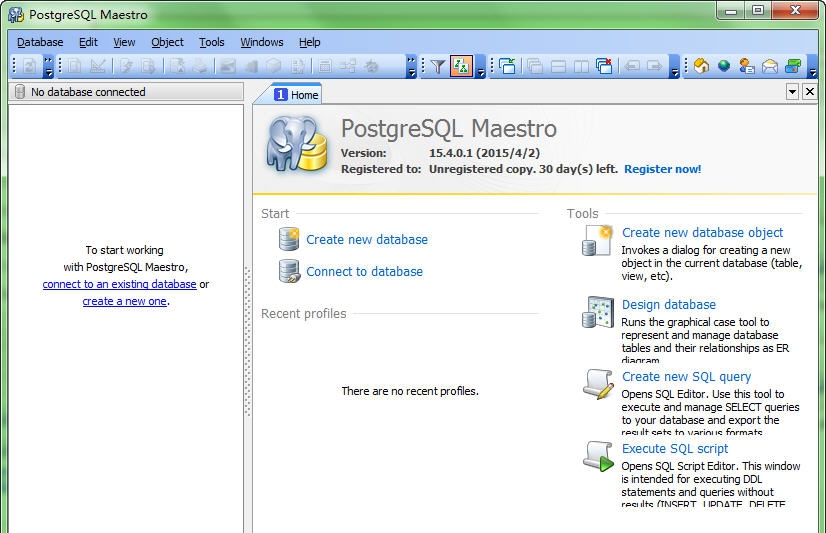
Task: Open the tab list dropdown arrow
Action: [x=792, y=92]
